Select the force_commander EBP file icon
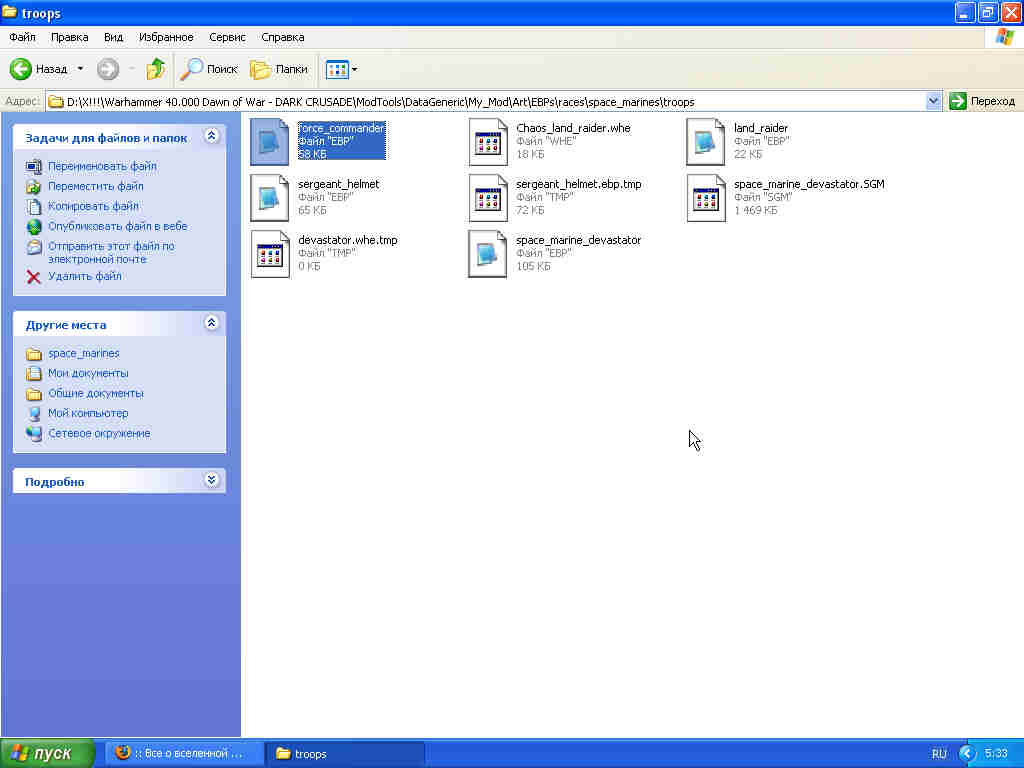Image resolution: width=1024 pixels, height=768 pixels. pos(269,141)
